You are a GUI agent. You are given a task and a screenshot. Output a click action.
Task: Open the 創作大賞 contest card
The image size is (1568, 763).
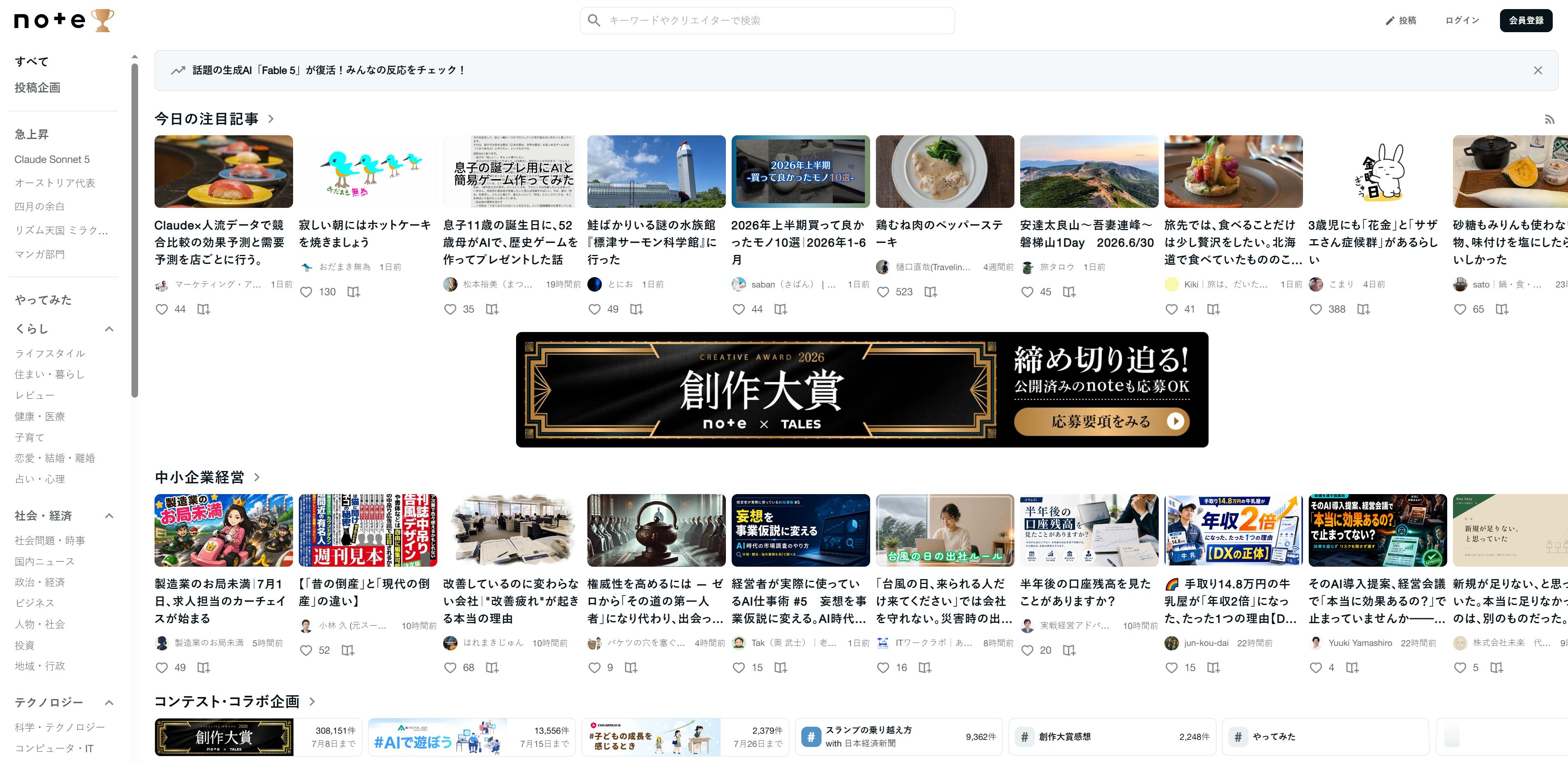[258, 737]
